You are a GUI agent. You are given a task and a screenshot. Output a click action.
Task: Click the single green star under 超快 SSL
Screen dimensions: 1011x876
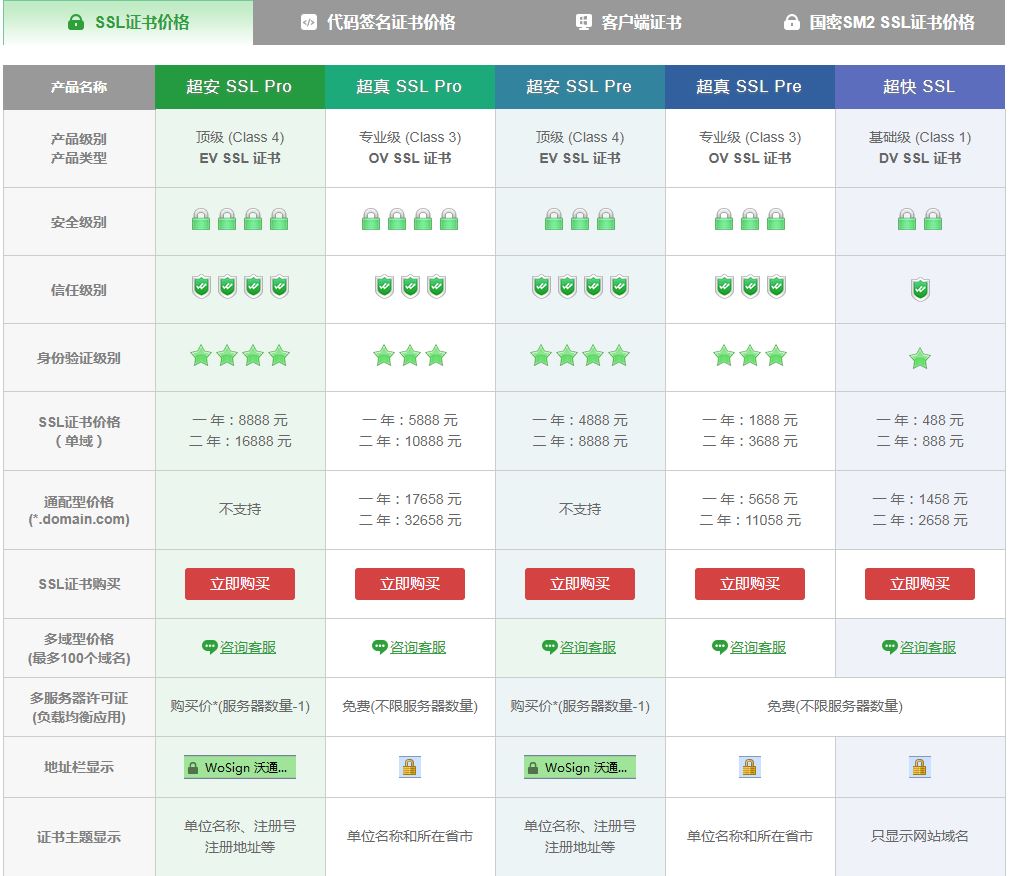pos(920,359)
